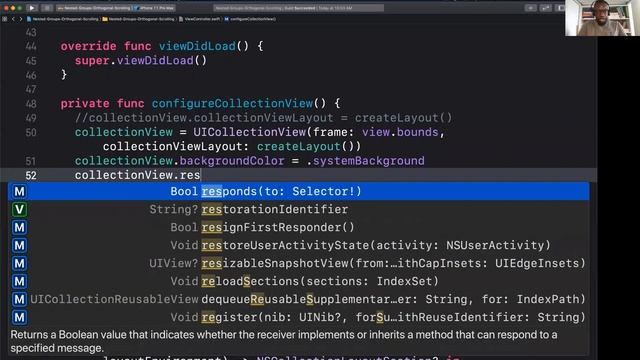Click the project breadcrumb Nested-Groups-Orthogonal-Scrolling

tap(62, 19)
